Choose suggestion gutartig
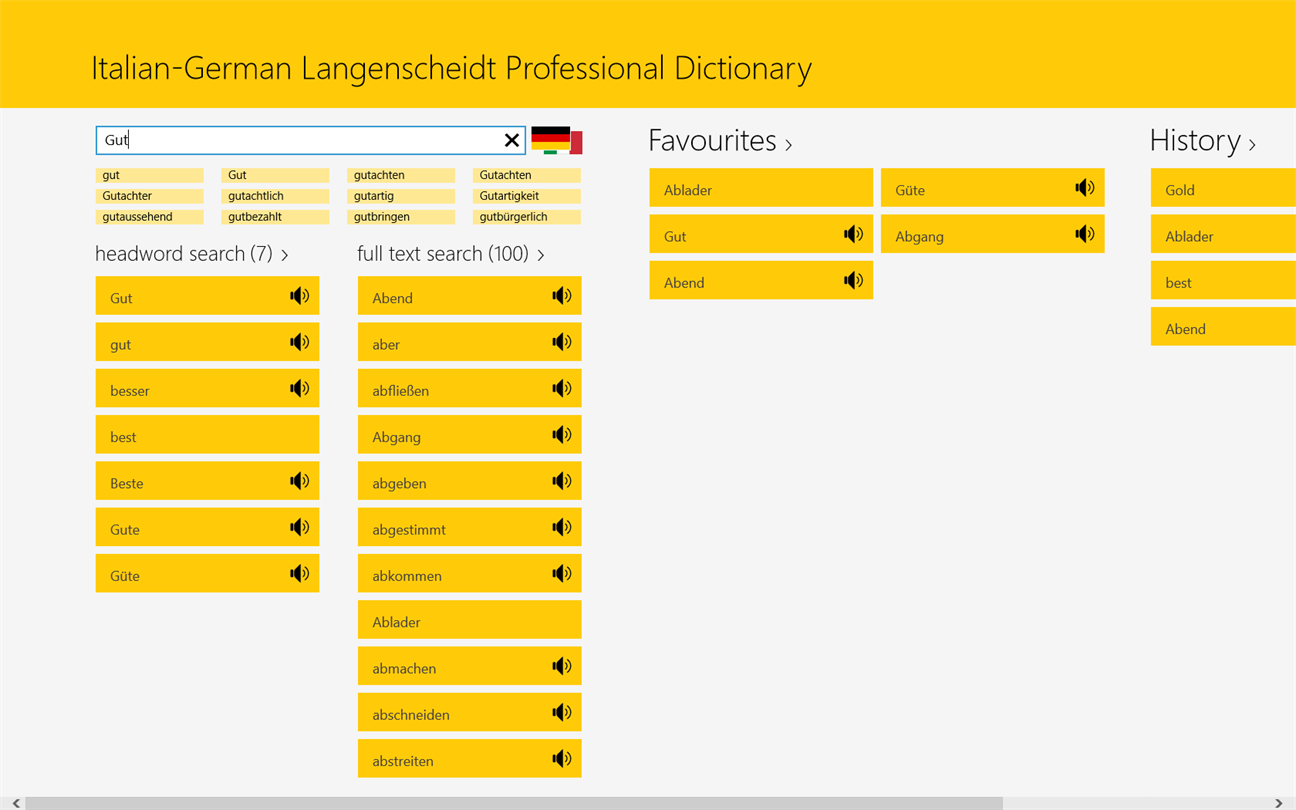The image size is (1296, 810). click(401, 196)
